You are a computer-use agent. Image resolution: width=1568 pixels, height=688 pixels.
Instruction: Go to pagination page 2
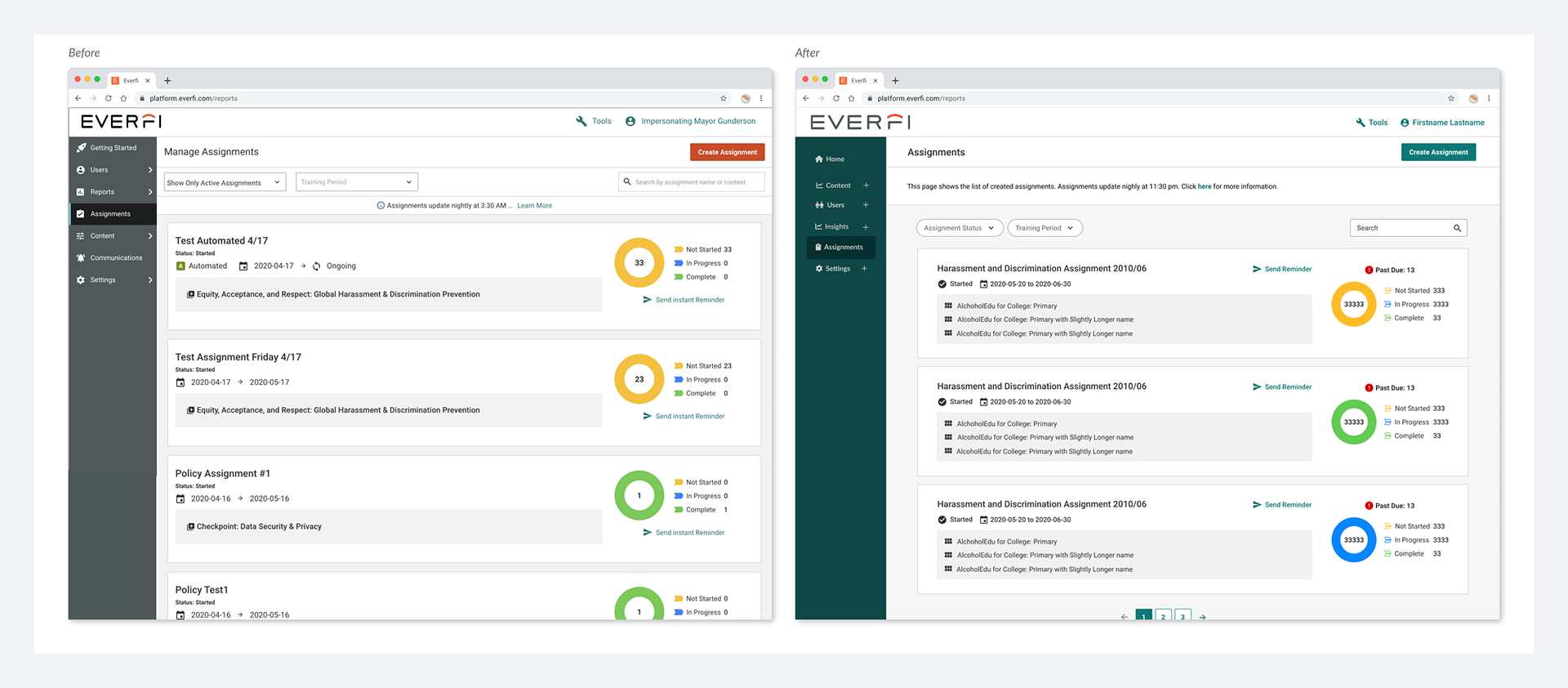(x=1163, y=616)
